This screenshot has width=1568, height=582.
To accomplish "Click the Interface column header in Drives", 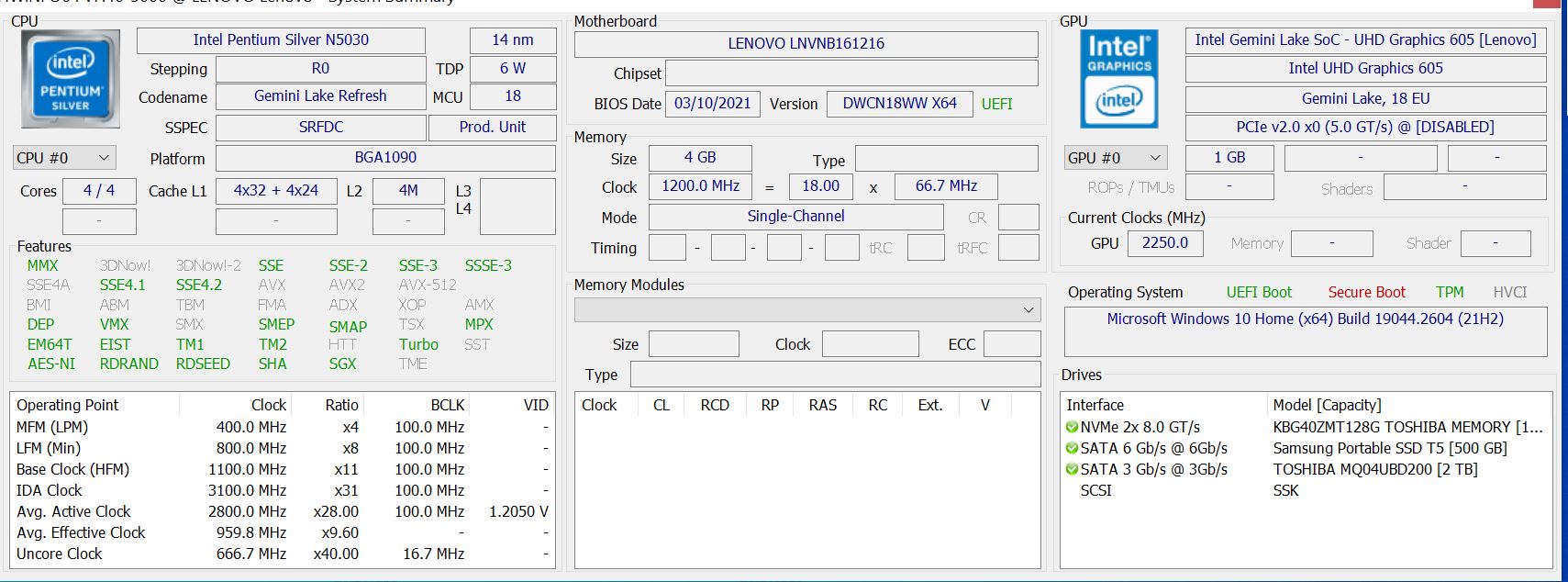I will click(x=1162, y=405).
